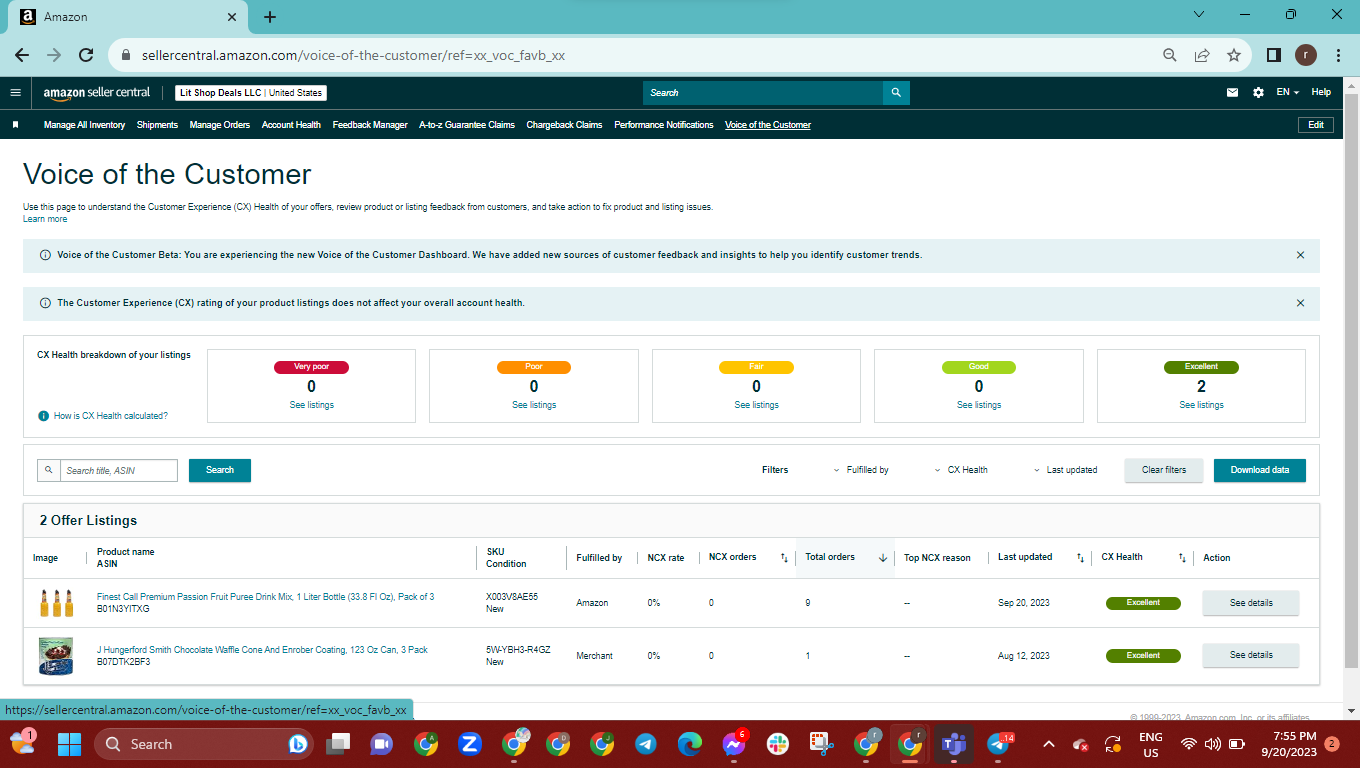Open Messenger from the taskbar
This screenshot has height=768, width=1360.
[x=734, y=744]
